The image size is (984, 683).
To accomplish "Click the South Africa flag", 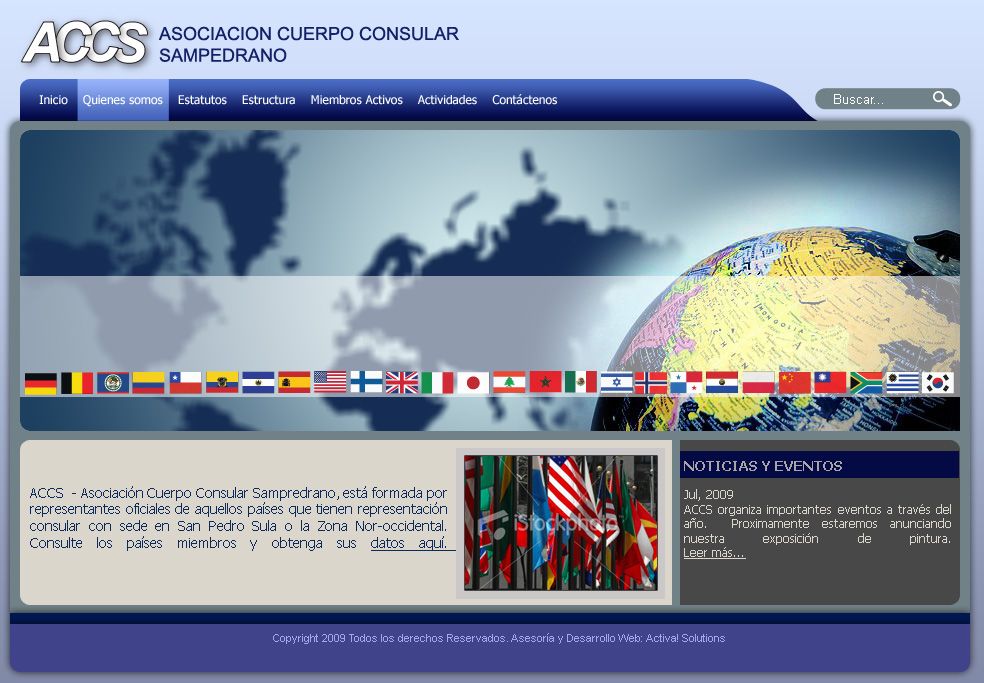I will (x=866, y=382).
